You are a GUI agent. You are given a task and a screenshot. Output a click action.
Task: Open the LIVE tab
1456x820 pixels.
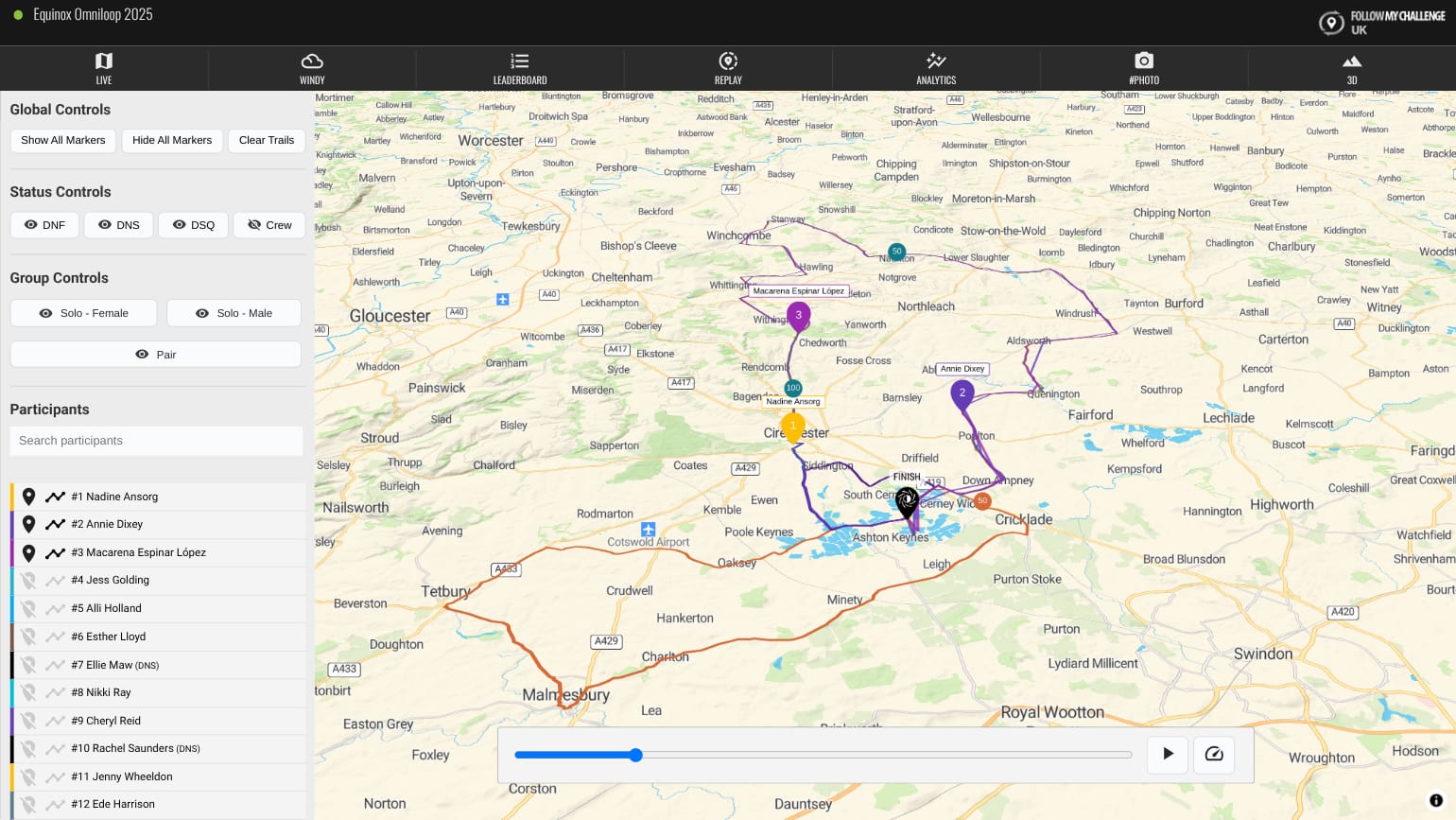click(x=104, y=68)
